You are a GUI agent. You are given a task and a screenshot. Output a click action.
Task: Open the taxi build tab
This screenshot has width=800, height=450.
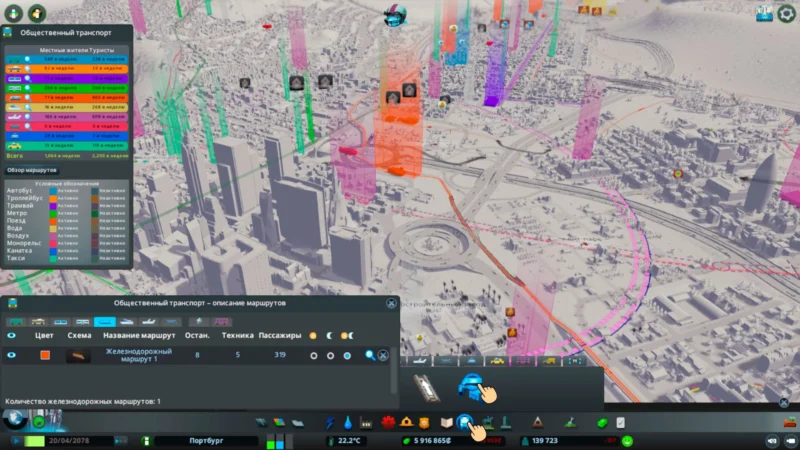click(x=497, y=361)
